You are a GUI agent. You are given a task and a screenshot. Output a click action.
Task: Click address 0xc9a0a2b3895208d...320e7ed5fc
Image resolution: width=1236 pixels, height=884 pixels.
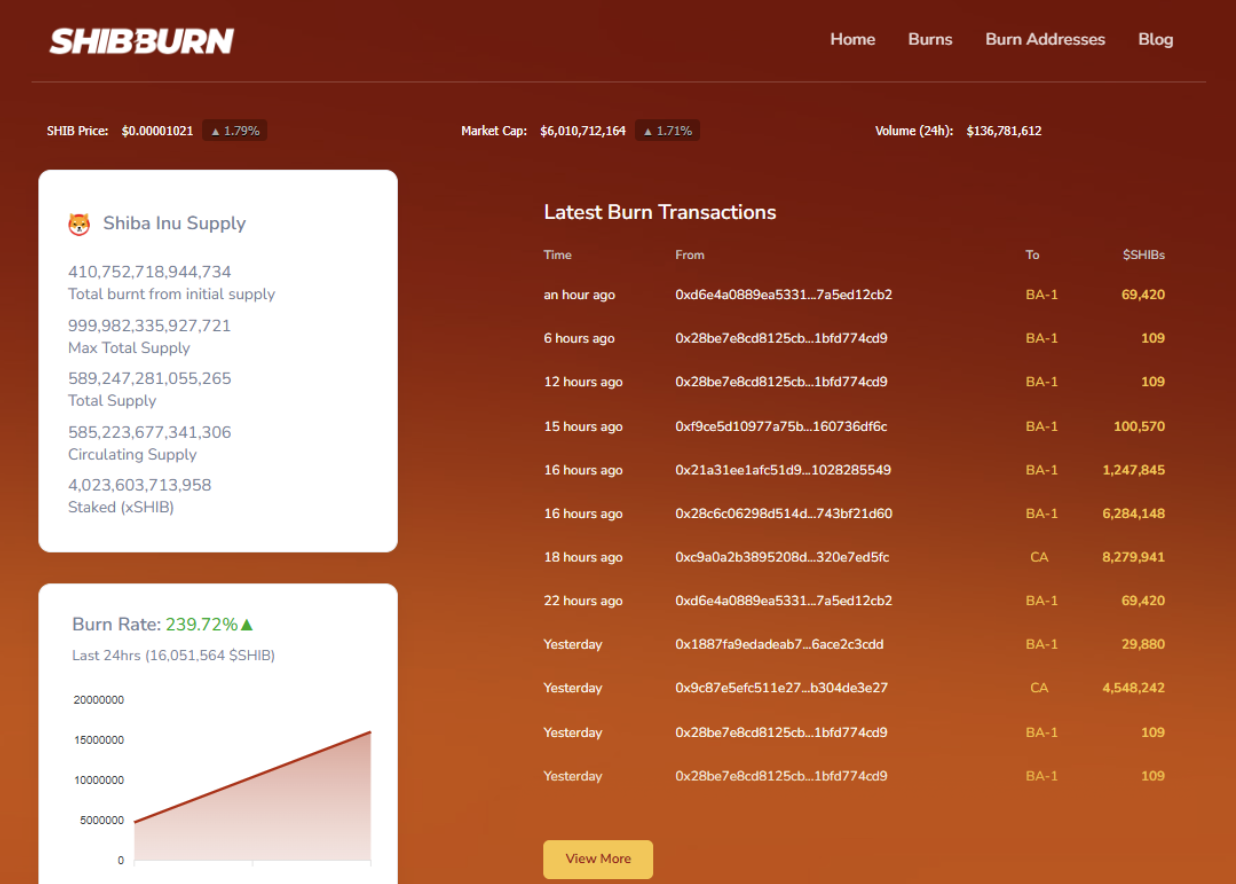pyautogui.click(x=782, y=557)
